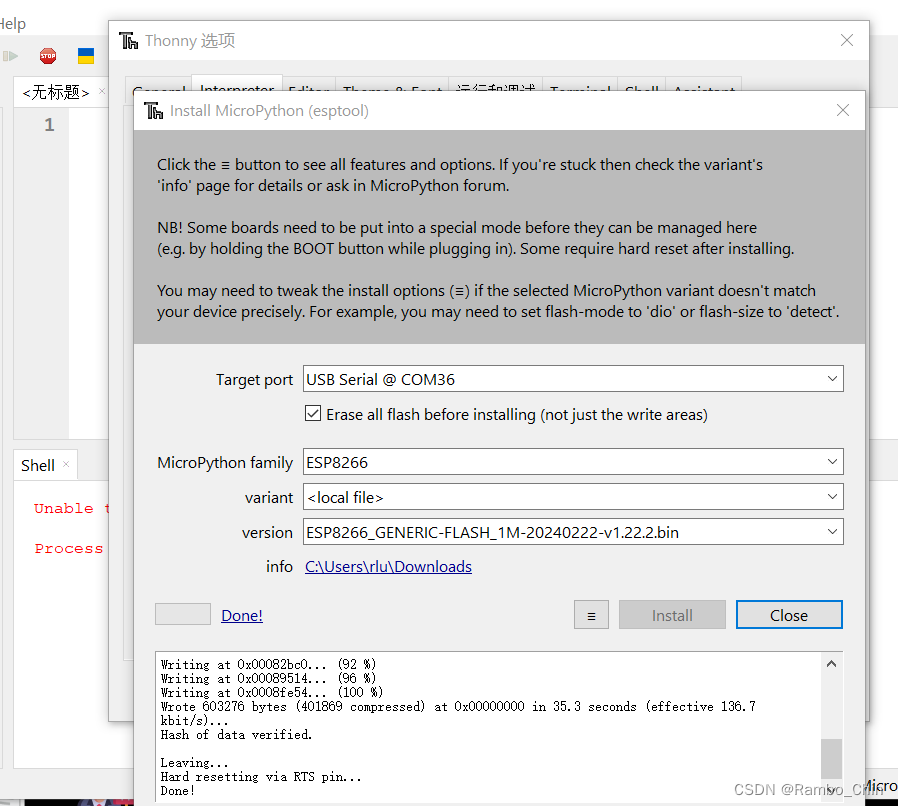
Task: Click the close icon on the 无标题 editor tab
Action: [x=102, y=90]
